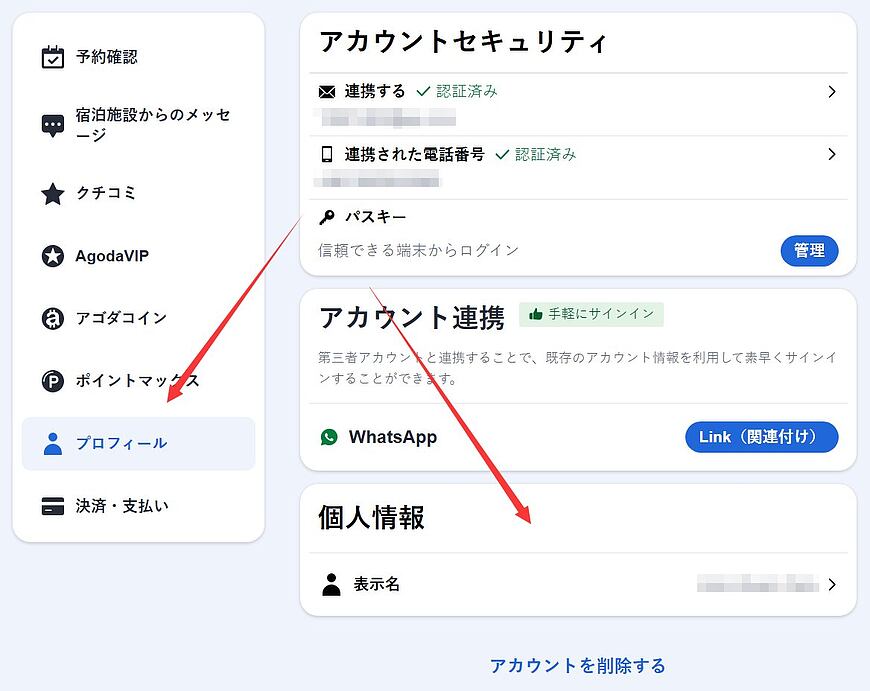Image resolution: width=870 pixels, height=691 pixels.
Task: Click the 信頼できる端末からログイン text
Action: pyautogui.click(x=418, y=251)
